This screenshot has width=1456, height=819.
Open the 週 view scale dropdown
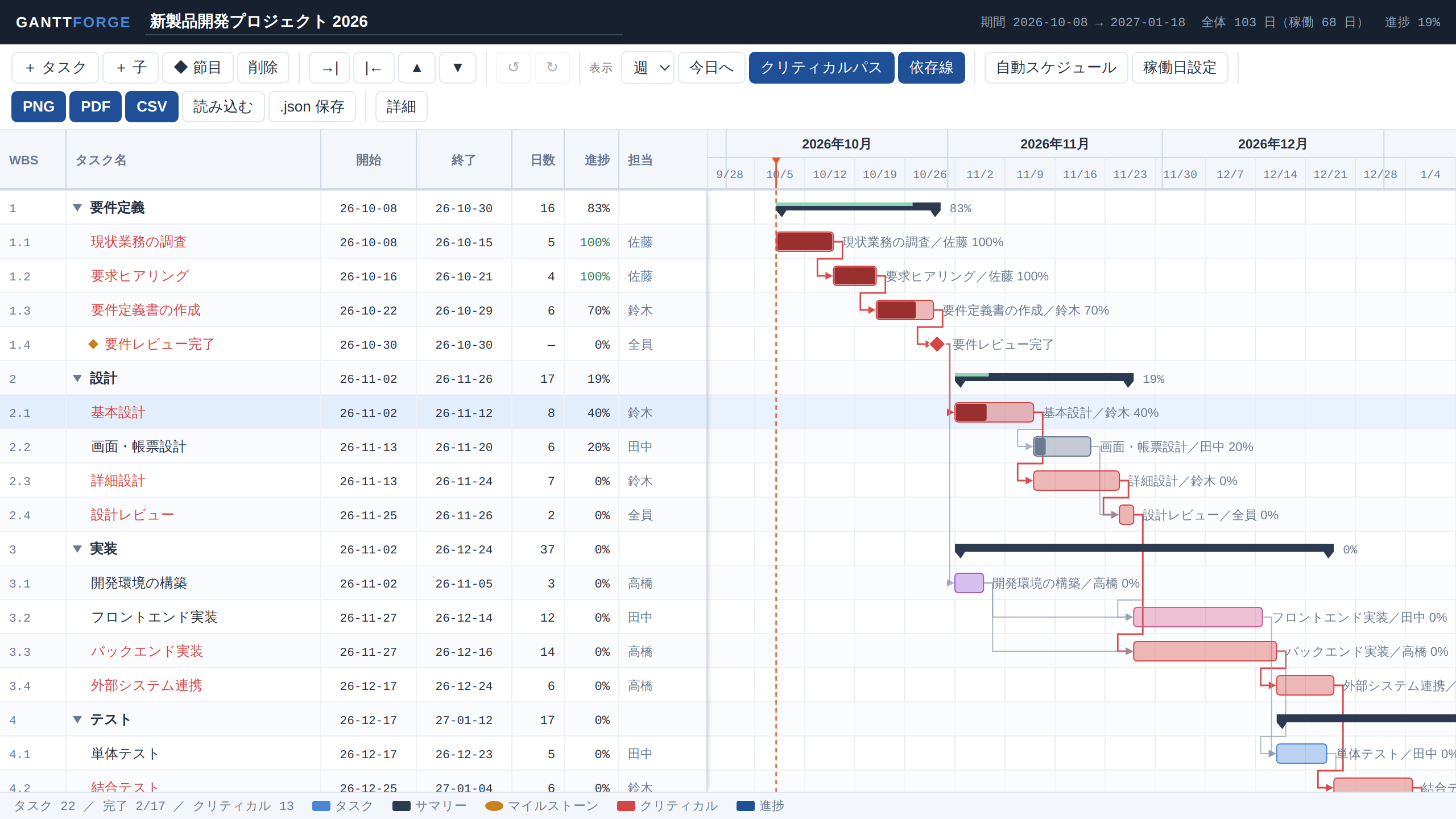[648, 68]
